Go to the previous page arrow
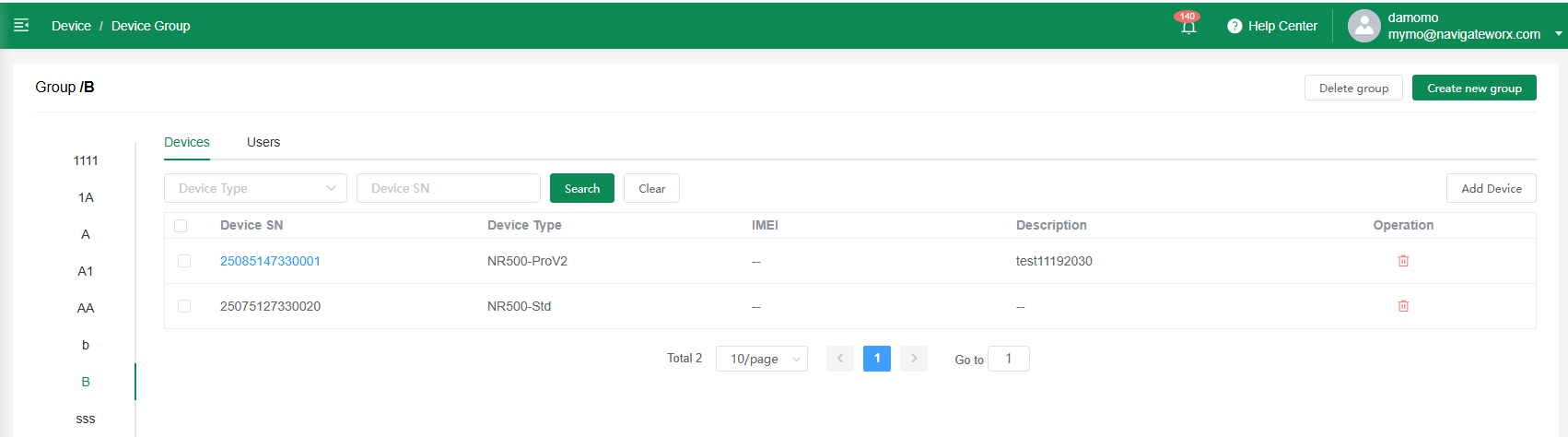Screen dimensions: 1568x437 pyautogui.click(x=840, y=359)
